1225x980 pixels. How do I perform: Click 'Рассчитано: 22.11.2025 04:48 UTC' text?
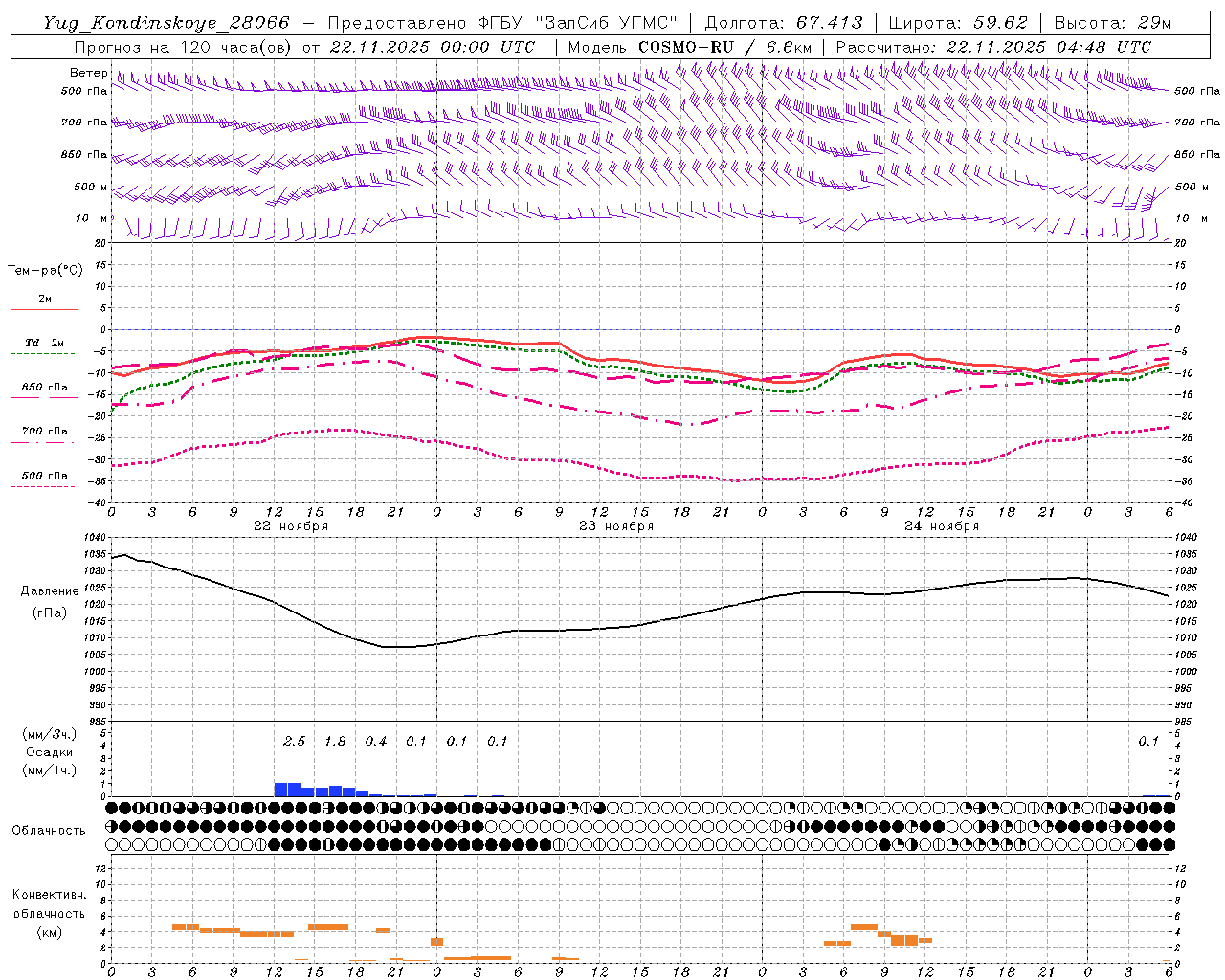click(x=993, y=47)
